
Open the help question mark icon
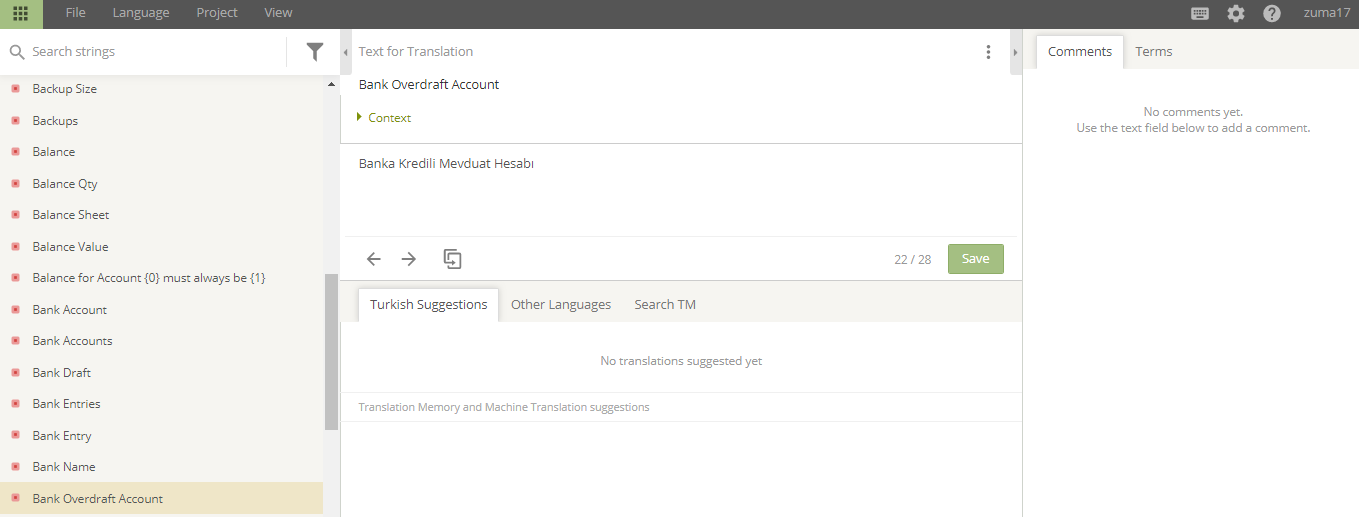(1272, 13)
